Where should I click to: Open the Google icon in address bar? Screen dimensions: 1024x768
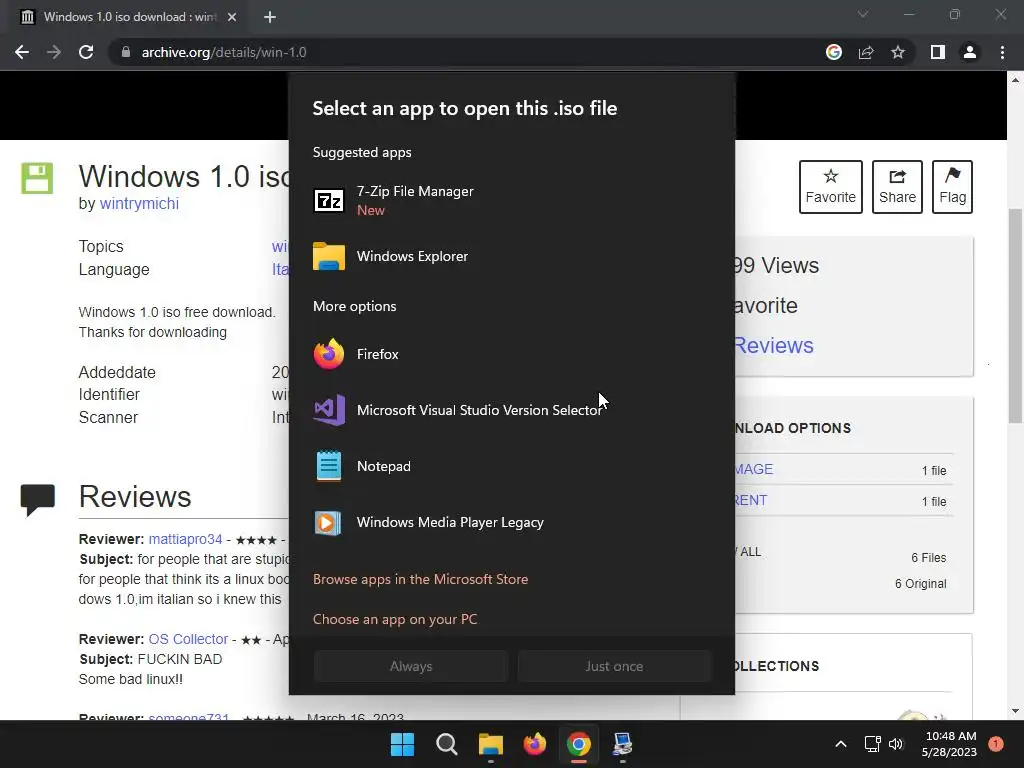[x=834, y=52]
